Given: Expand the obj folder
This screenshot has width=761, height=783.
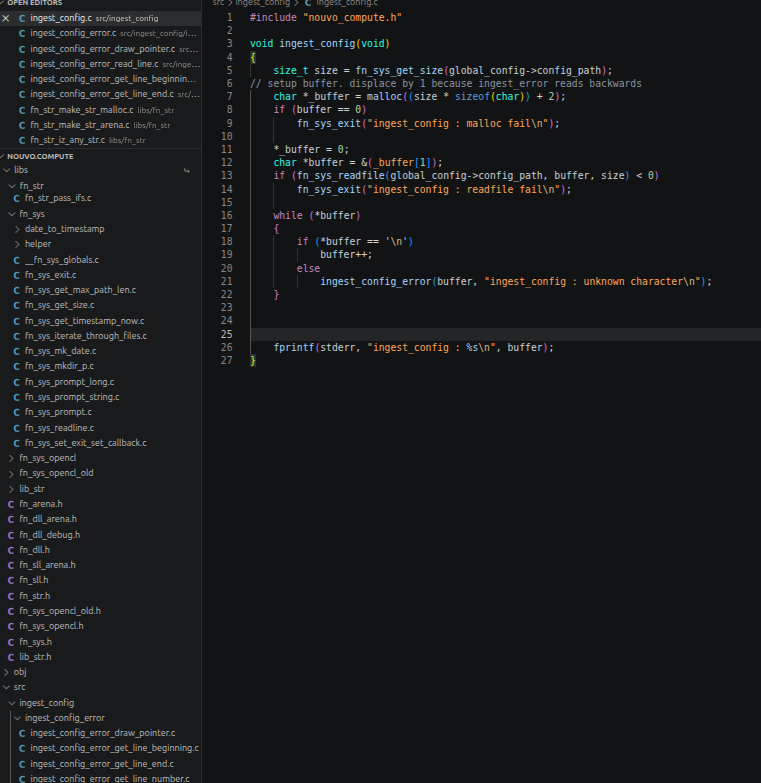Looking at the screenshot, I should coord(6,672).
